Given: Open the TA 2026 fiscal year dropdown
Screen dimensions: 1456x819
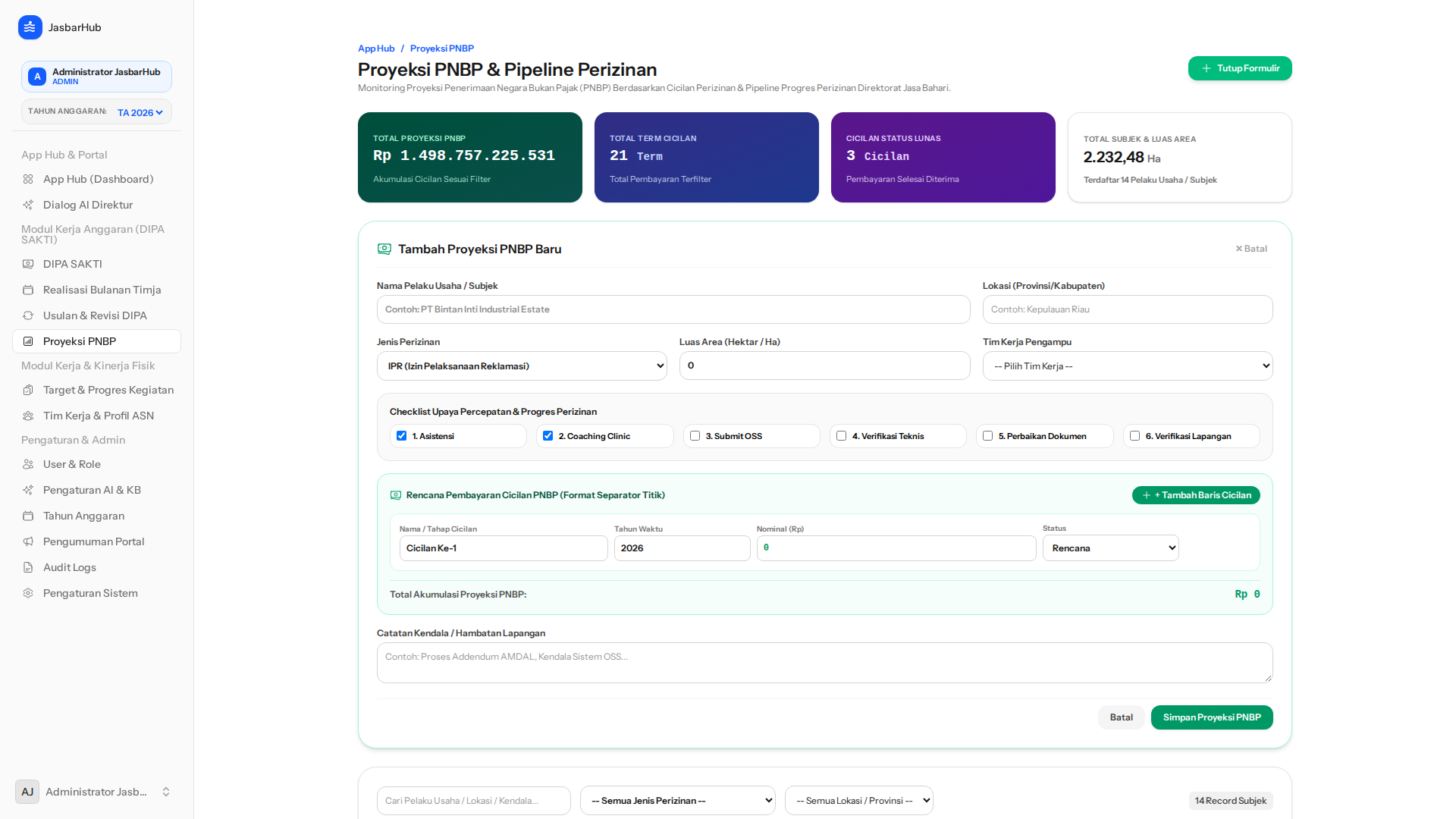Looking at the screenshot, I should pos(140,112).
